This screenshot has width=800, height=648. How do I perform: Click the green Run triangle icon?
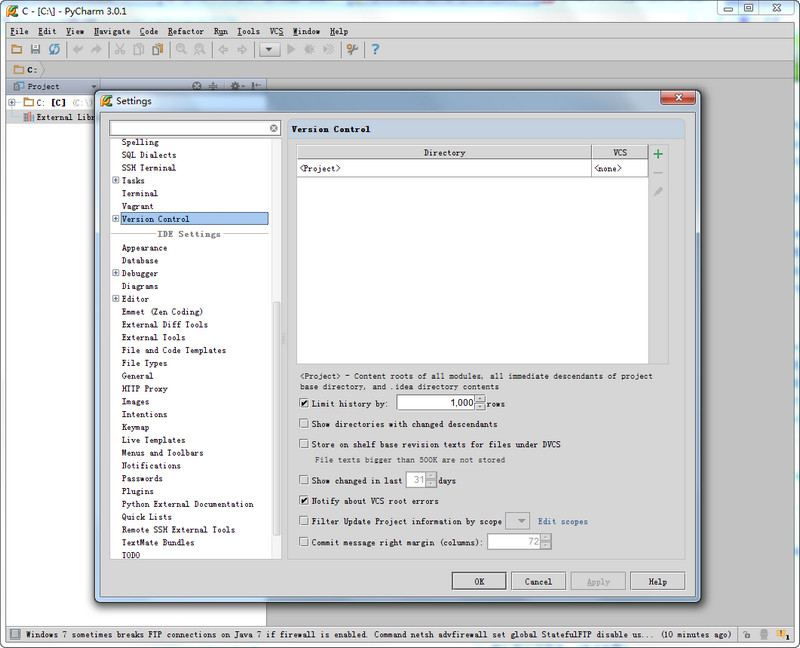291,49
